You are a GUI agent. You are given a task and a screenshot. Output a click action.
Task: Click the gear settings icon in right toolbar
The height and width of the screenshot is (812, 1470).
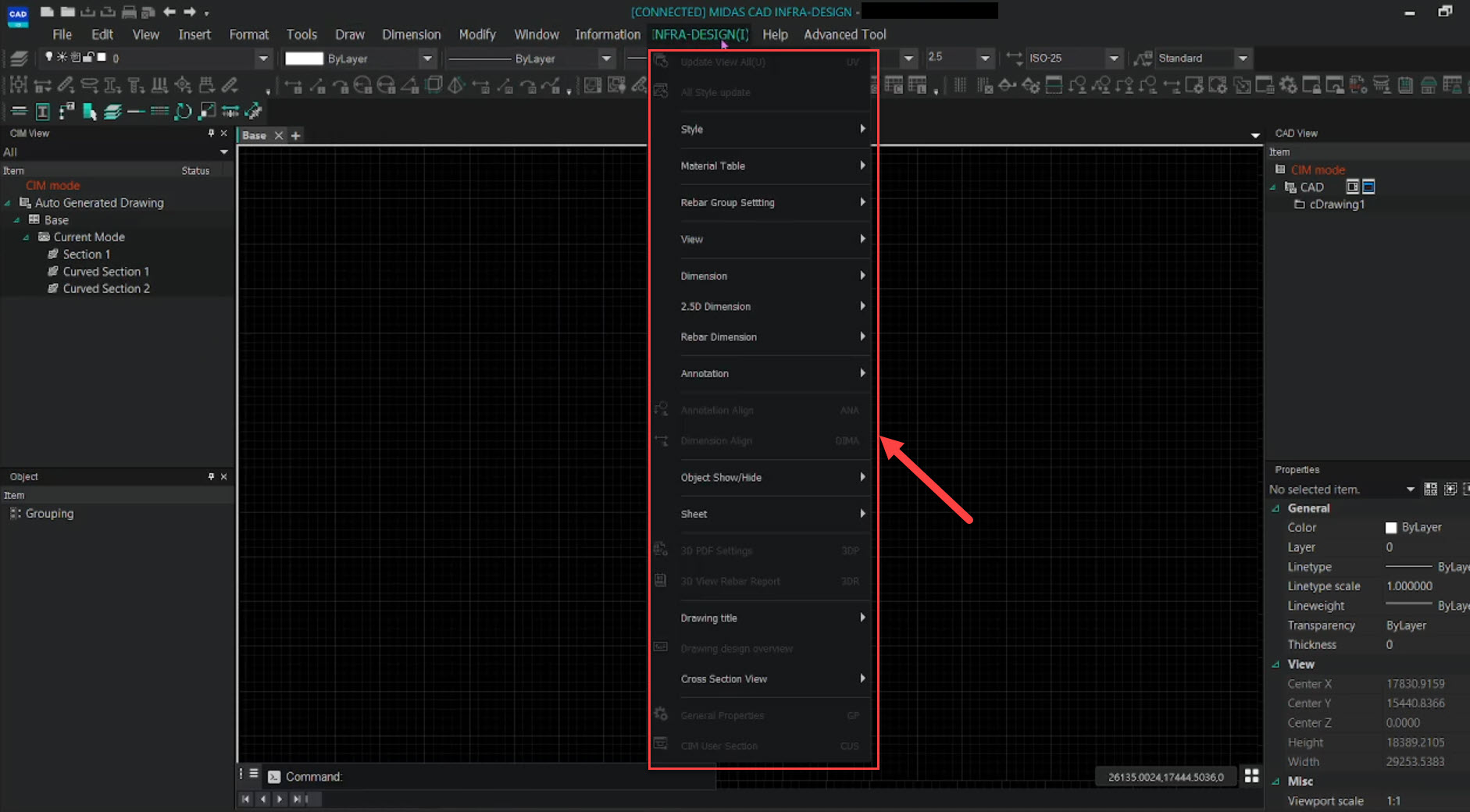(x=1288, y=85)
